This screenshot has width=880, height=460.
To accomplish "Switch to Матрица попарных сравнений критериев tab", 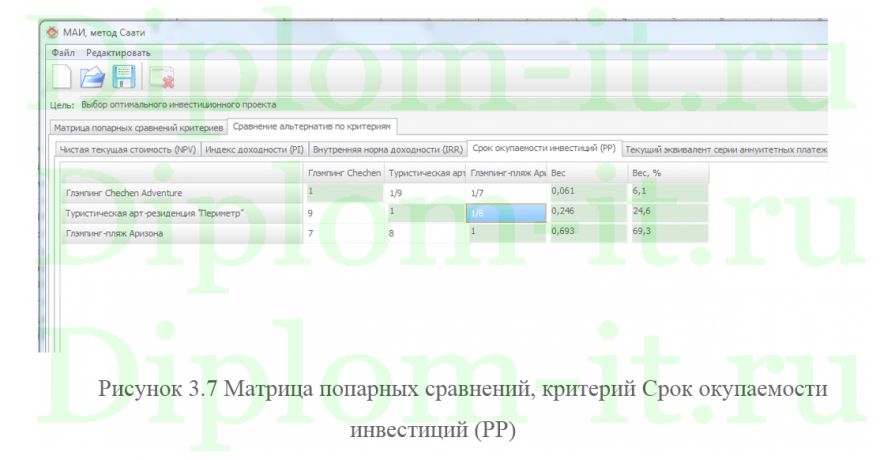I will [x=138, y=128].
